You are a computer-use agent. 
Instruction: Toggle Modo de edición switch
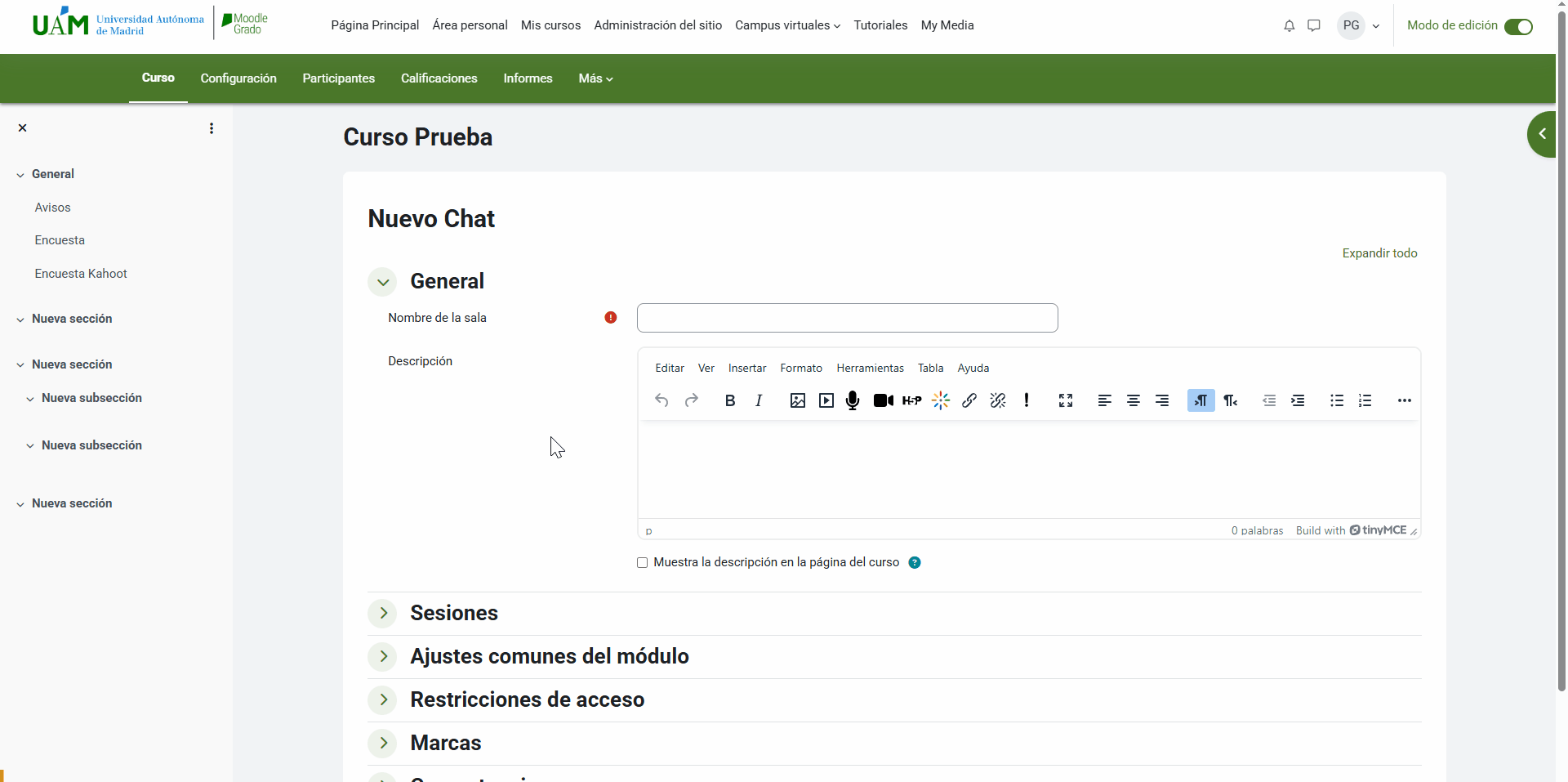click(1518, 27)
